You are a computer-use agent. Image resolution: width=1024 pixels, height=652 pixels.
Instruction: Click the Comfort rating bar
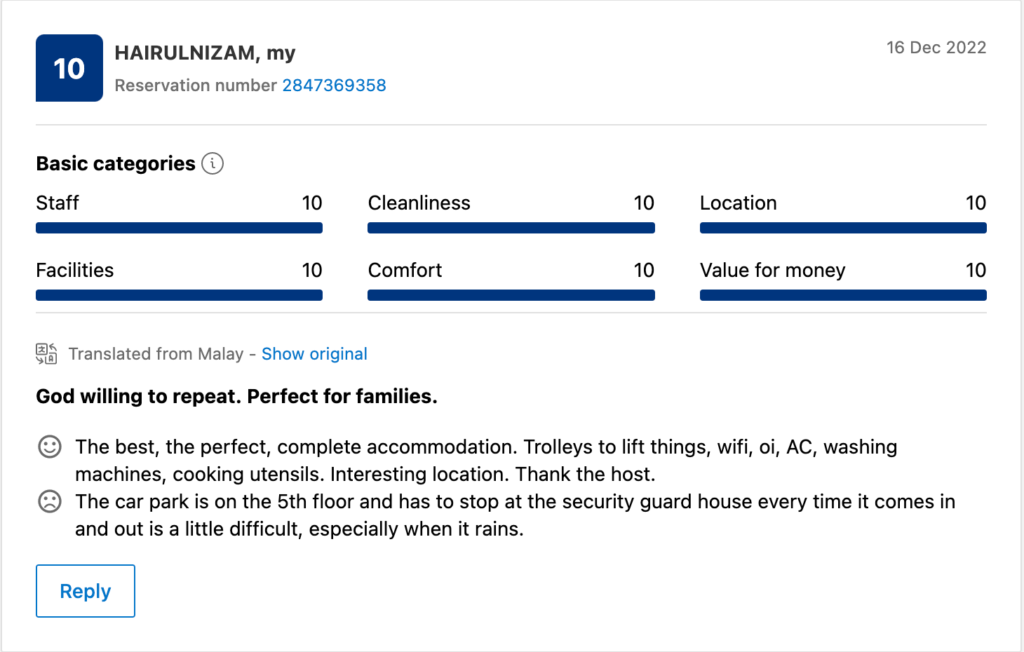511,295
